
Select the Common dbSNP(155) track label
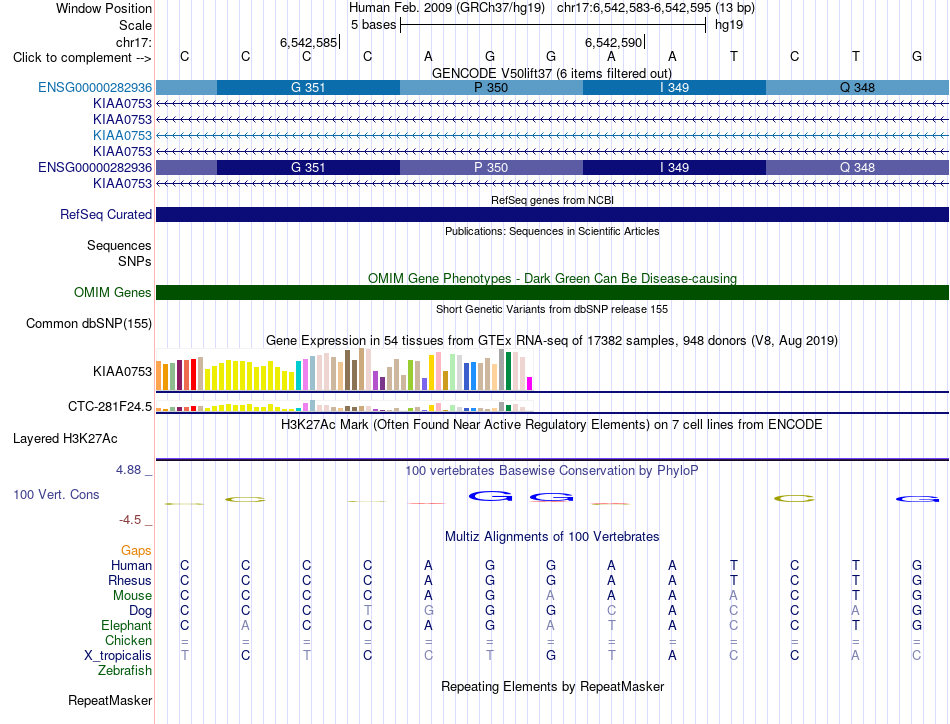click(x=88, y=324)
